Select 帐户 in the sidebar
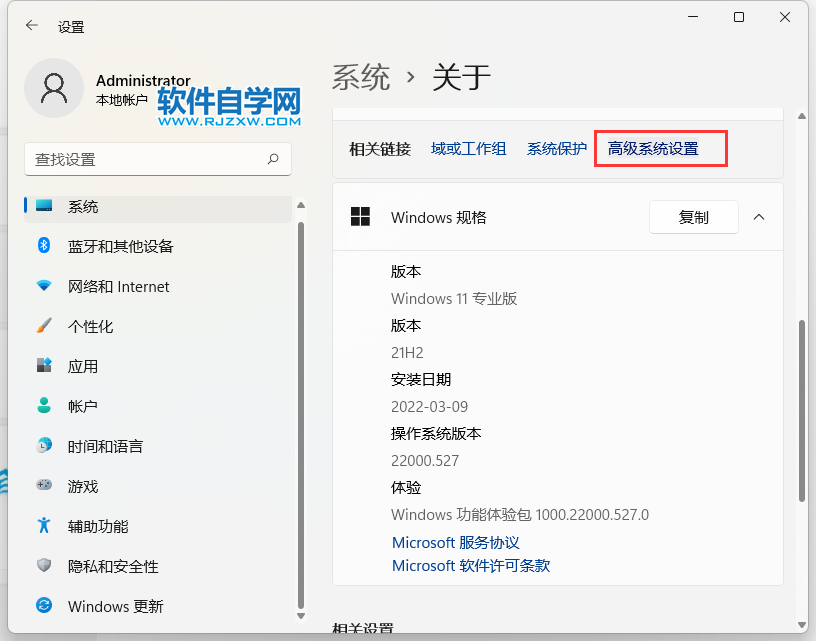The image size is (816, 641). [158, 406]
